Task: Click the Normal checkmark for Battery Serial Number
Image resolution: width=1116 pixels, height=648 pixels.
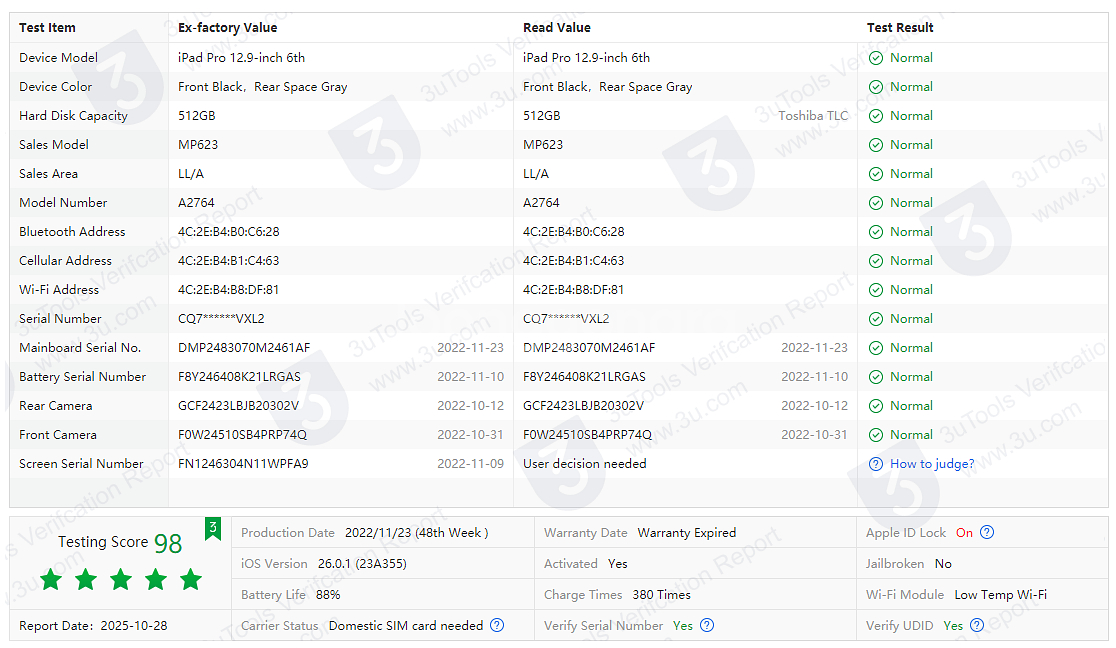Action: [x=875, y=376]
